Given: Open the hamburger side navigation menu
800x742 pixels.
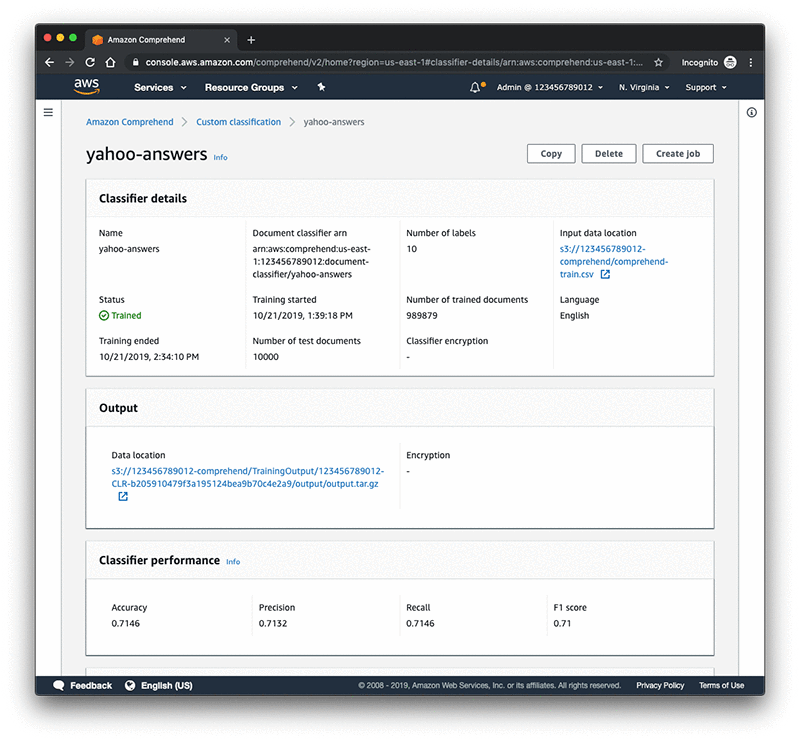Looking at the screenshot, I should point(48,112).
